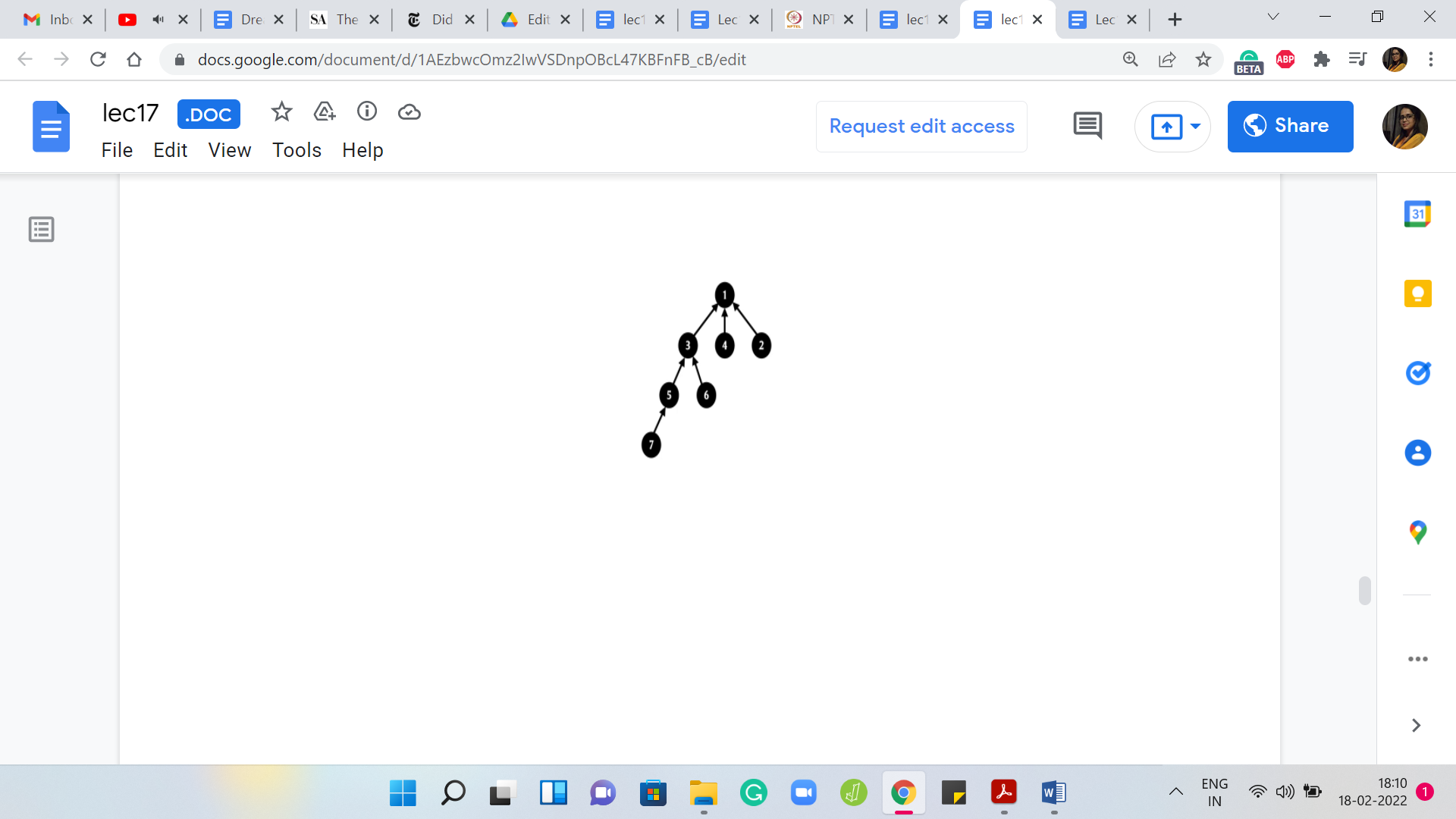The height and width of the screenshot is (819, 1456).
Task: Show hidden system tray icons
Action: 1175,792
